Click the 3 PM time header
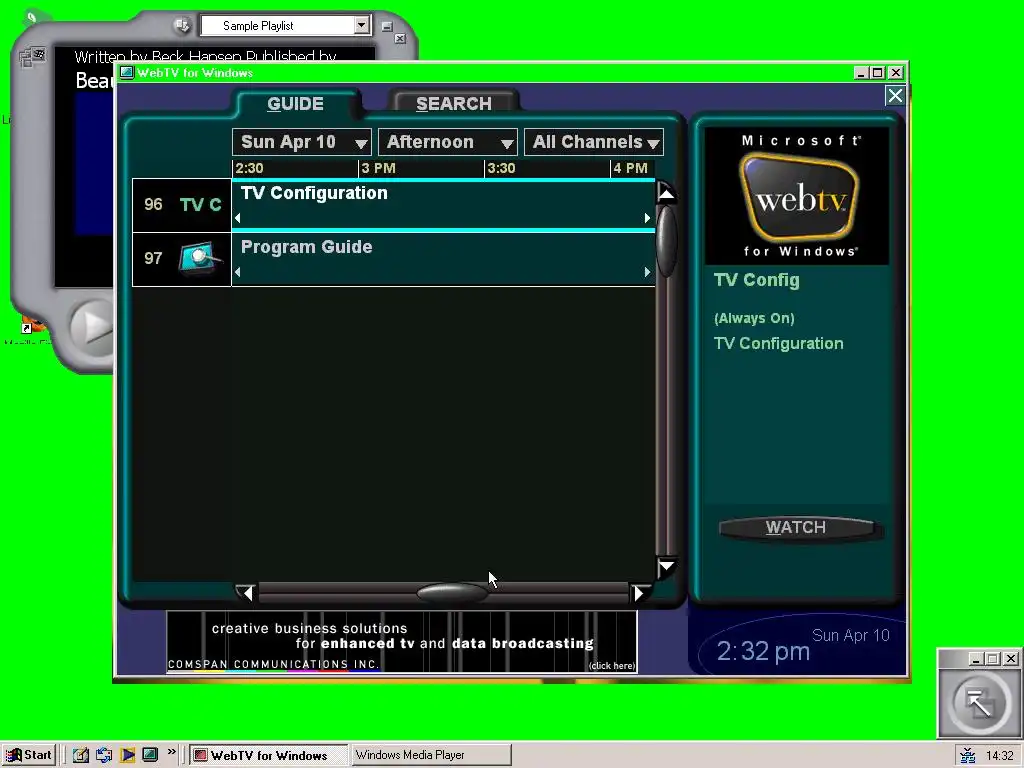Screen dimensions: 1024x768 point(379,168)
